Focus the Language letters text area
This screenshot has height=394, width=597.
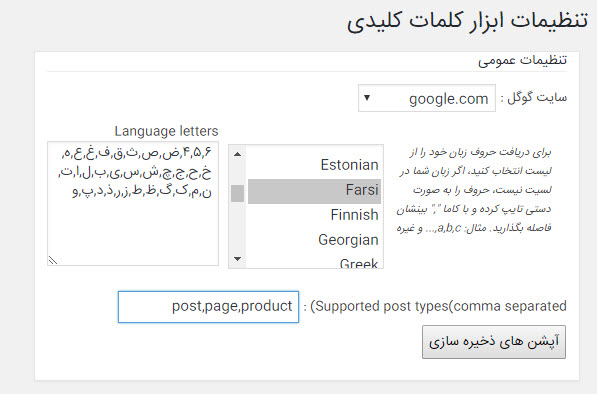point(133,203)
